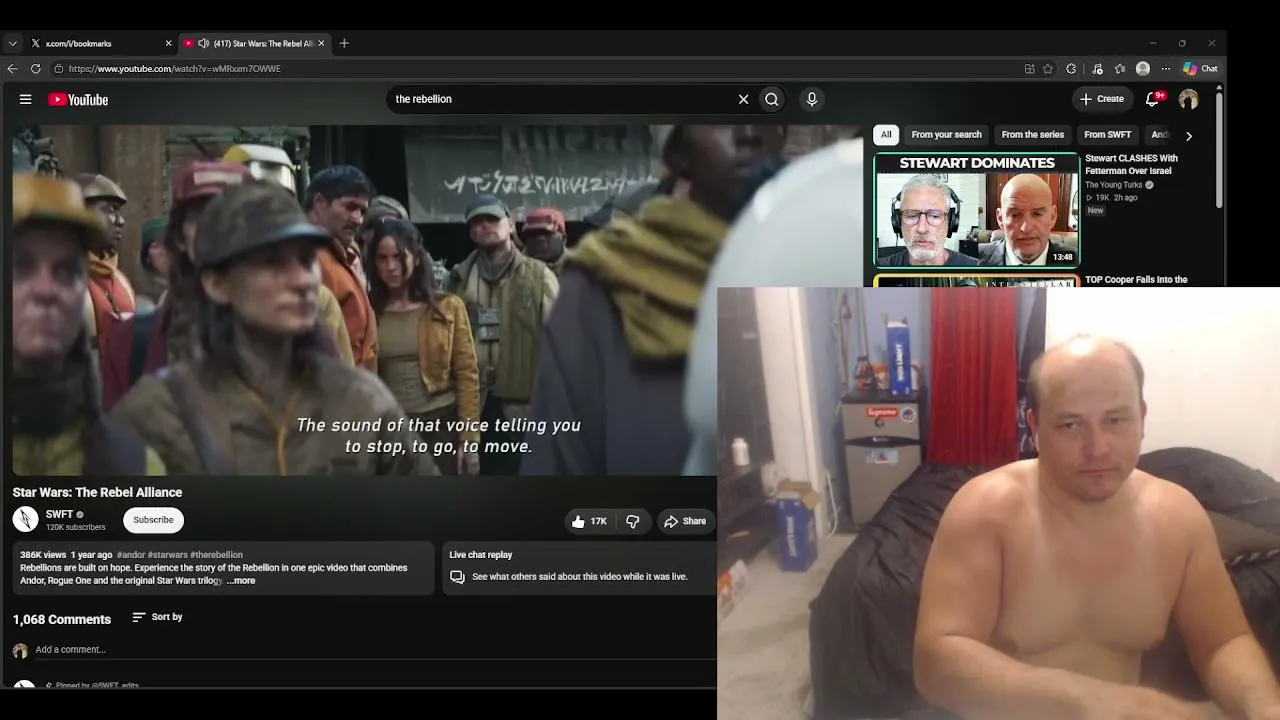Open the browser profile icon
The image size is (1280, 720).
(1143, 69)
